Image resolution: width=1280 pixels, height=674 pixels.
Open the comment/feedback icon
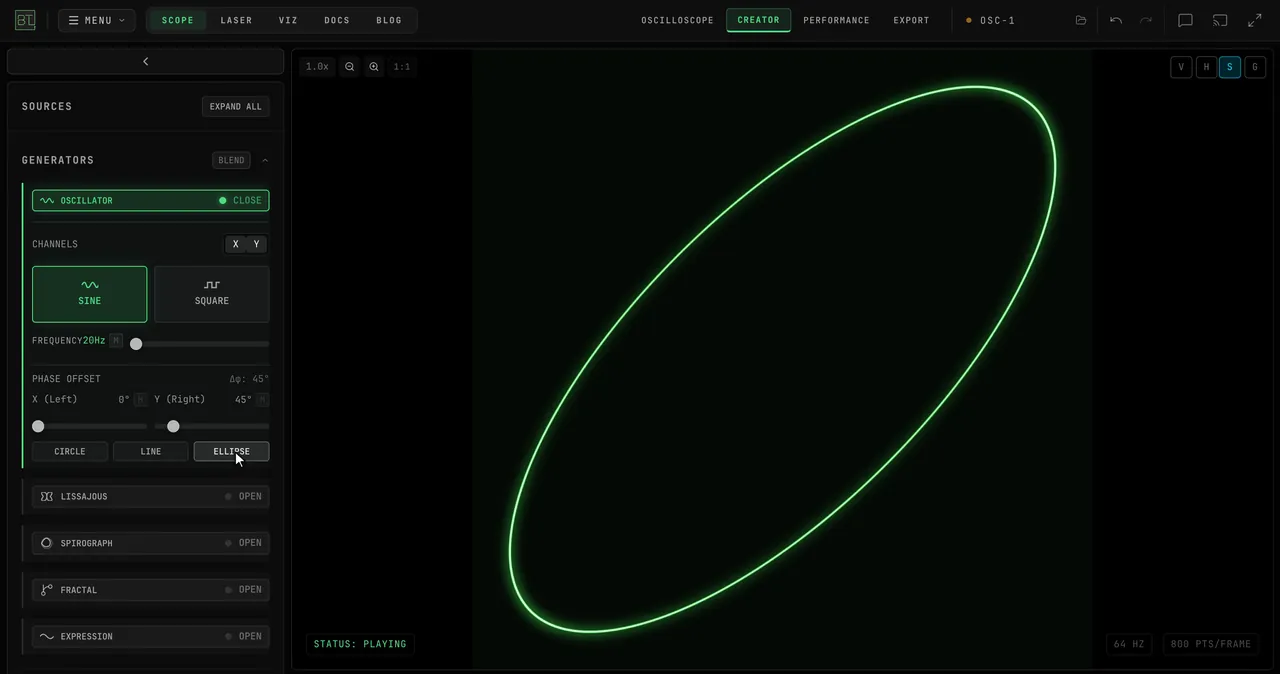pos(1185,20)
